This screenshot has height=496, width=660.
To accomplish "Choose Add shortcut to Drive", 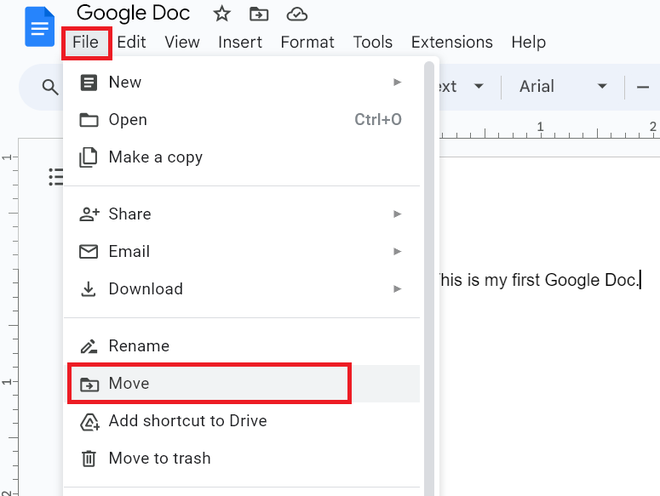I will pos(243,421).
